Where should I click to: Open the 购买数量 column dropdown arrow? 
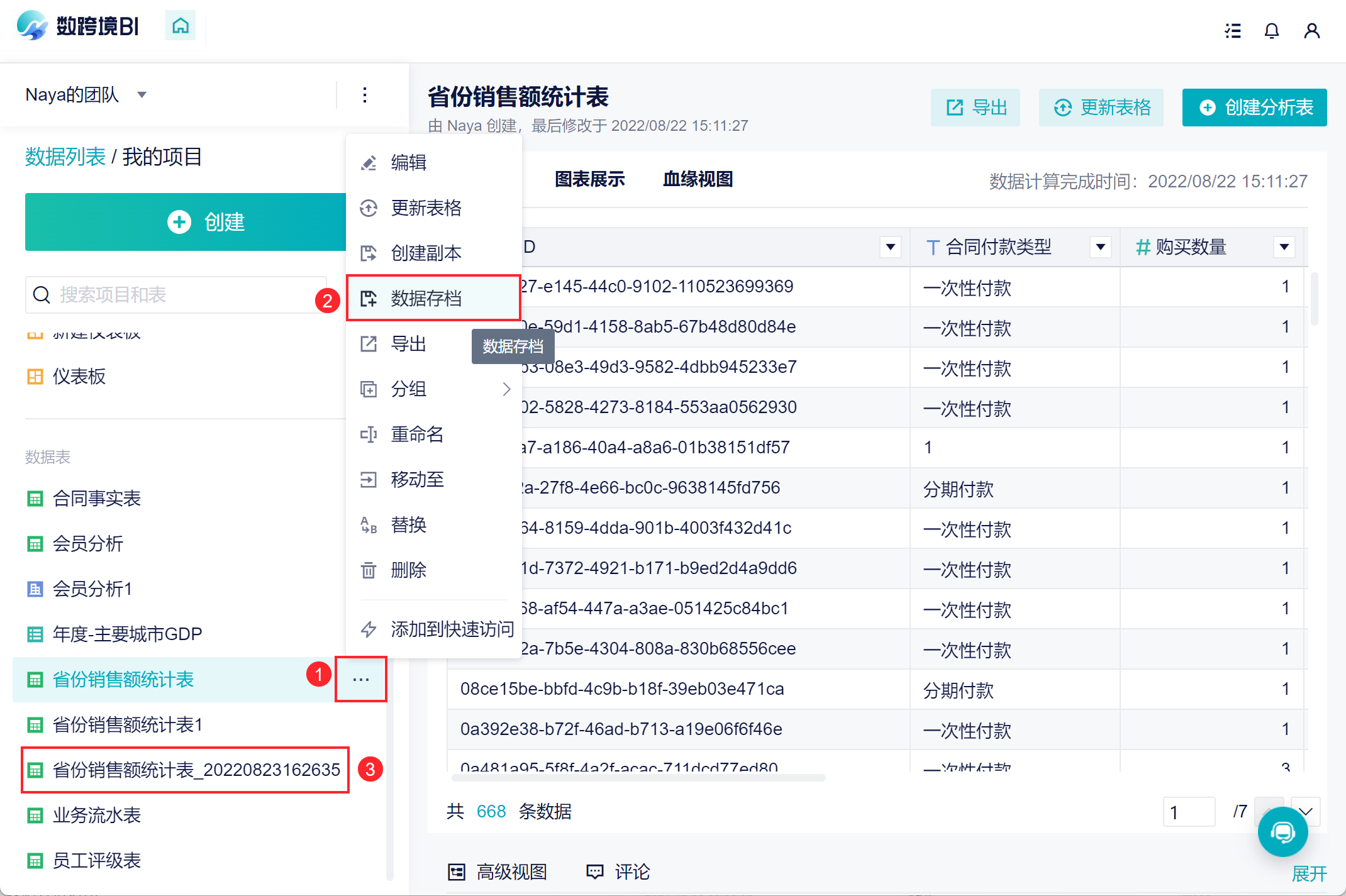pyautogui.click(x=1284, y=247)
